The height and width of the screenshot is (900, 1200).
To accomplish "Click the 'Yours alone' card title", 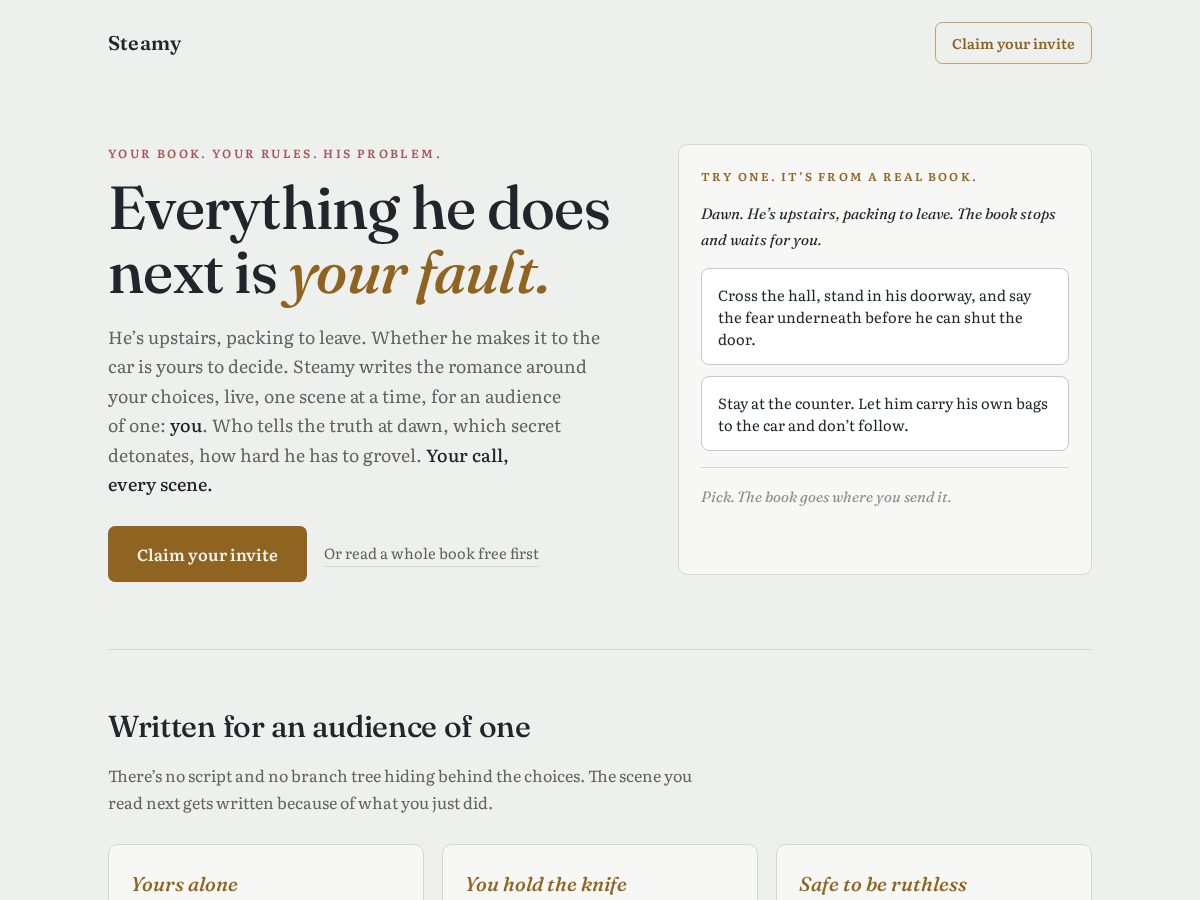I will pyautogui.click(x=185, y=885).
